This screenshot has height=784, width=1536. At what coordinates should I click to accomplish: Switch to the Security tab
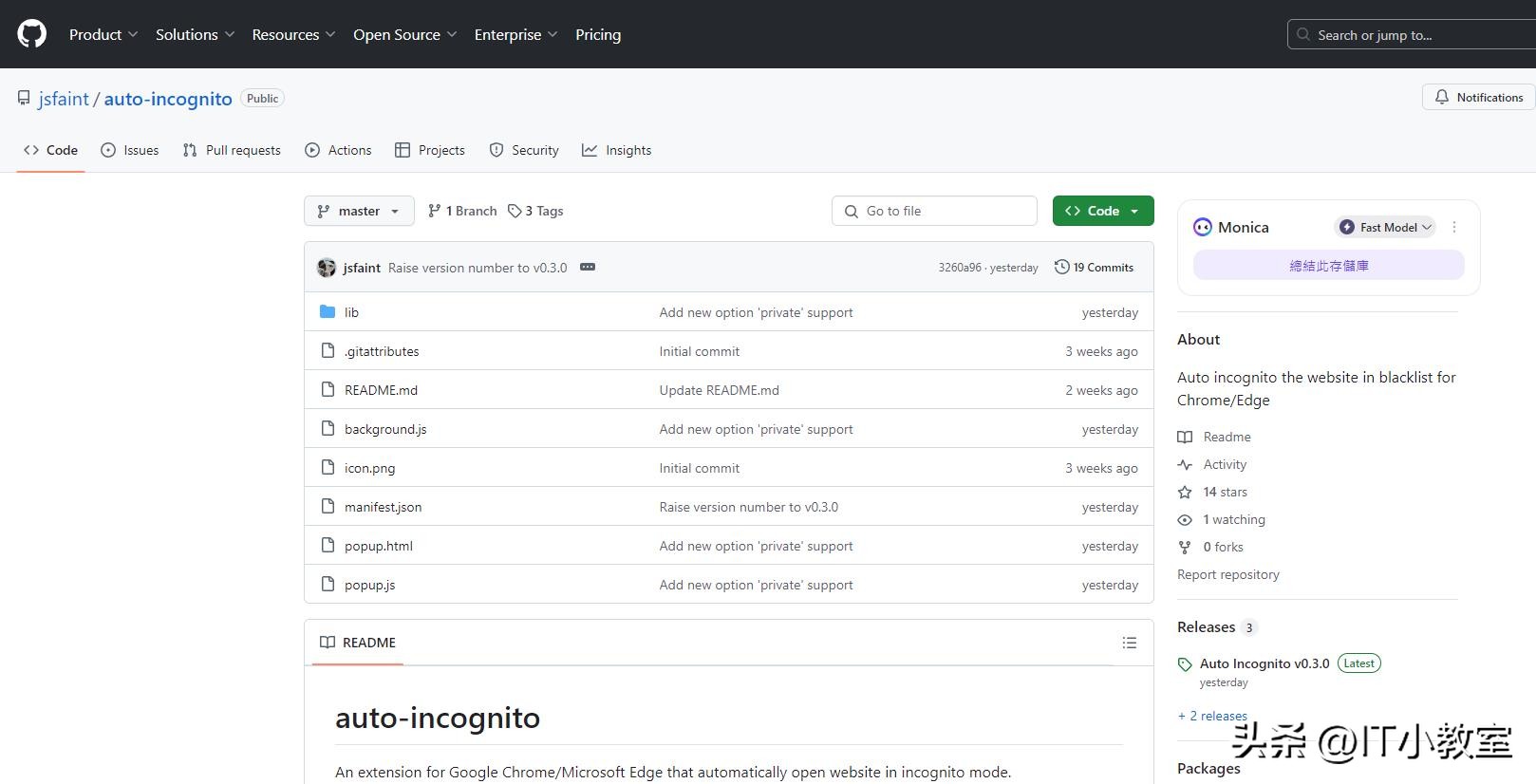(x=524, y=150)
